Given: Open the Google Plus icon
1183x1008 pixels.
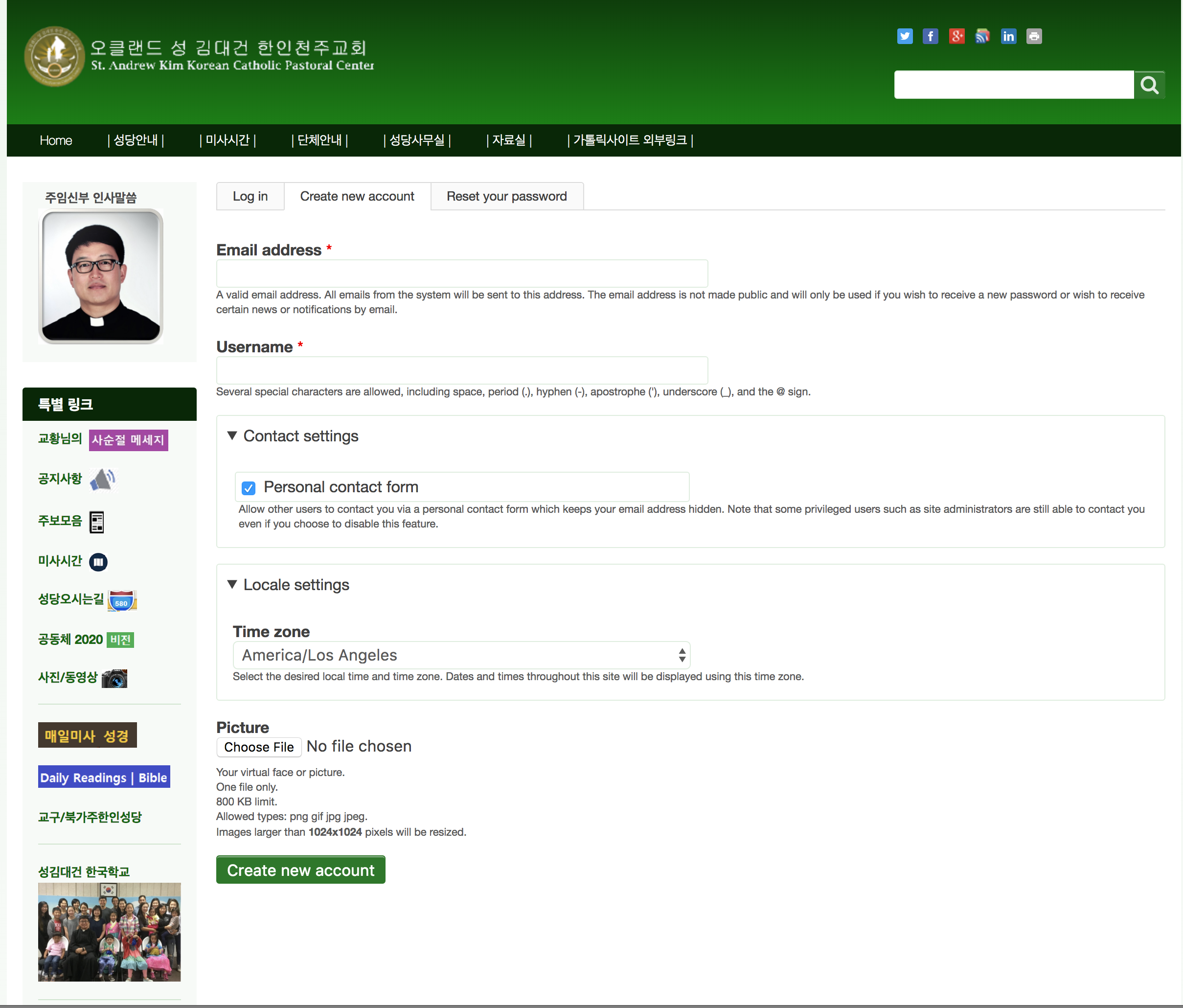Looking at the screenshot, I should (956, 37).
